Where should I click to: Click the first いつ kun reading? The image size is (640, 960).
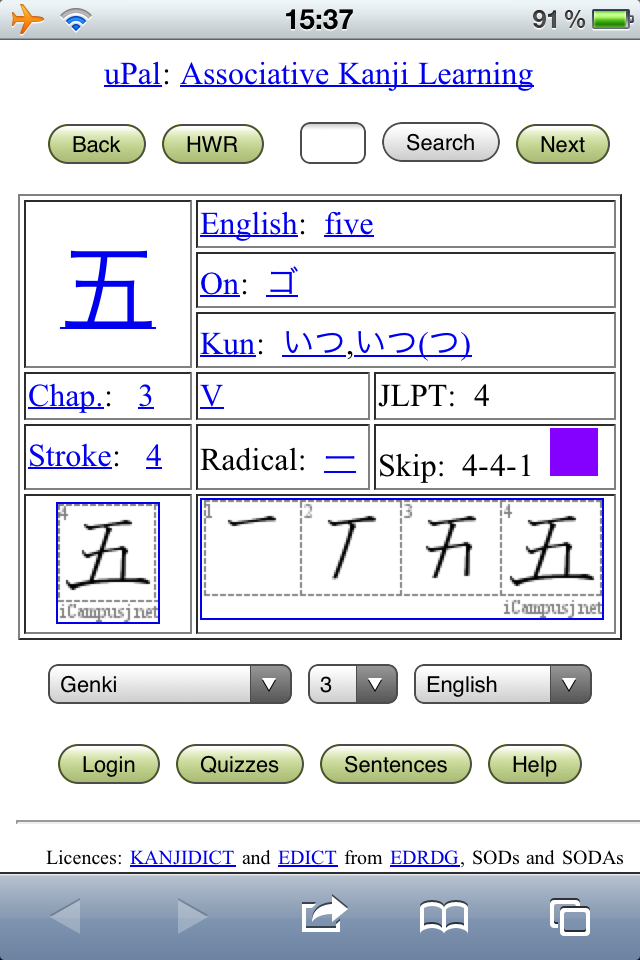coord(314,343)
